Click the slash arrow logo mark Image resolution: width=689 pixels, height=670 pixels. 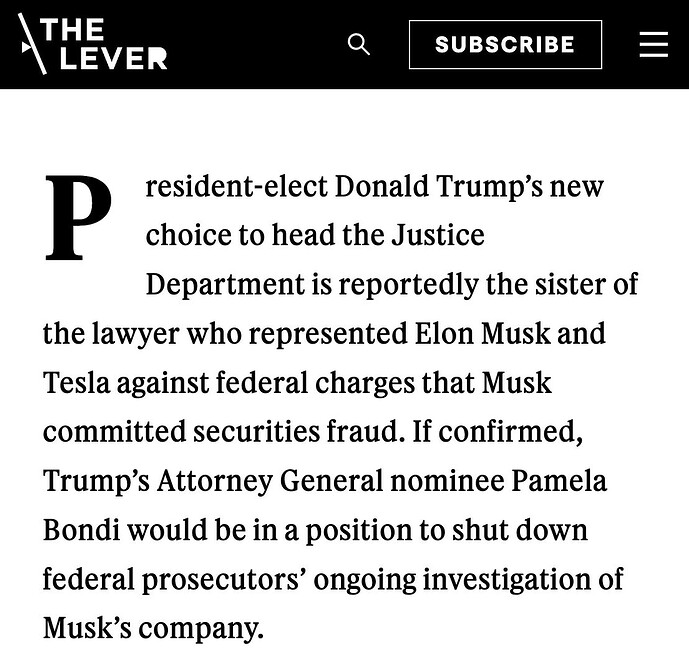point(32,43)
